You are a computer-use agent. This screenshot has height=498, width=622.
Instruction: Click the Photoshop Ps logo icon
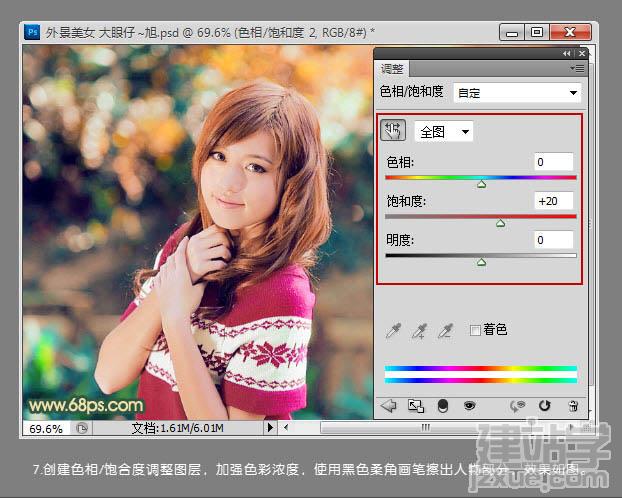coord(32,32)
